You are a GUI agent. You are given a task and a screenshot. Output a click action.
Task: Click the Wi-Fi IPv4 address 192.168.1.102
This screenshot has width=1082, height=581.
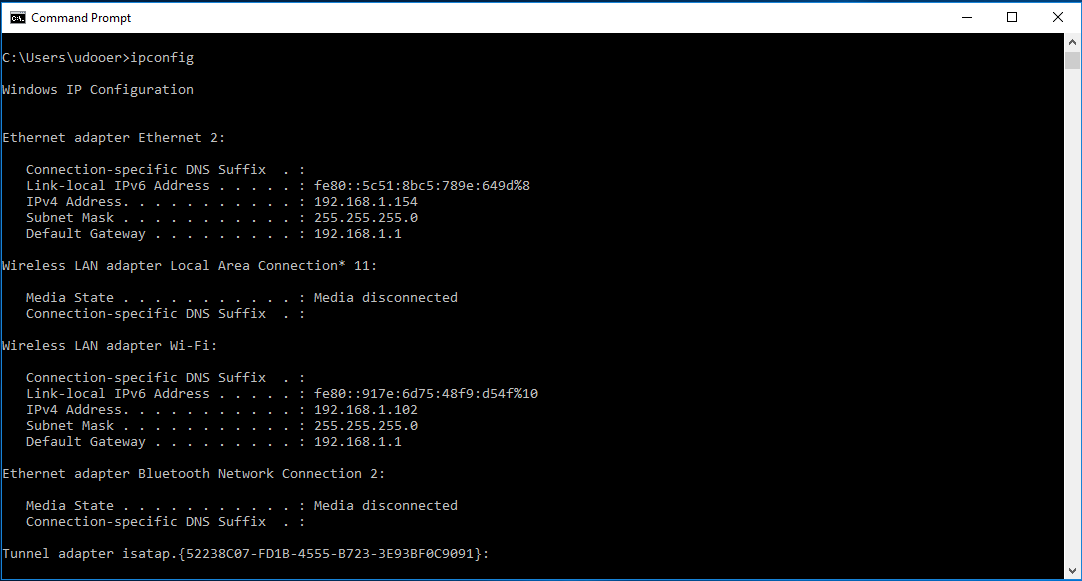[x=366, y=409]
